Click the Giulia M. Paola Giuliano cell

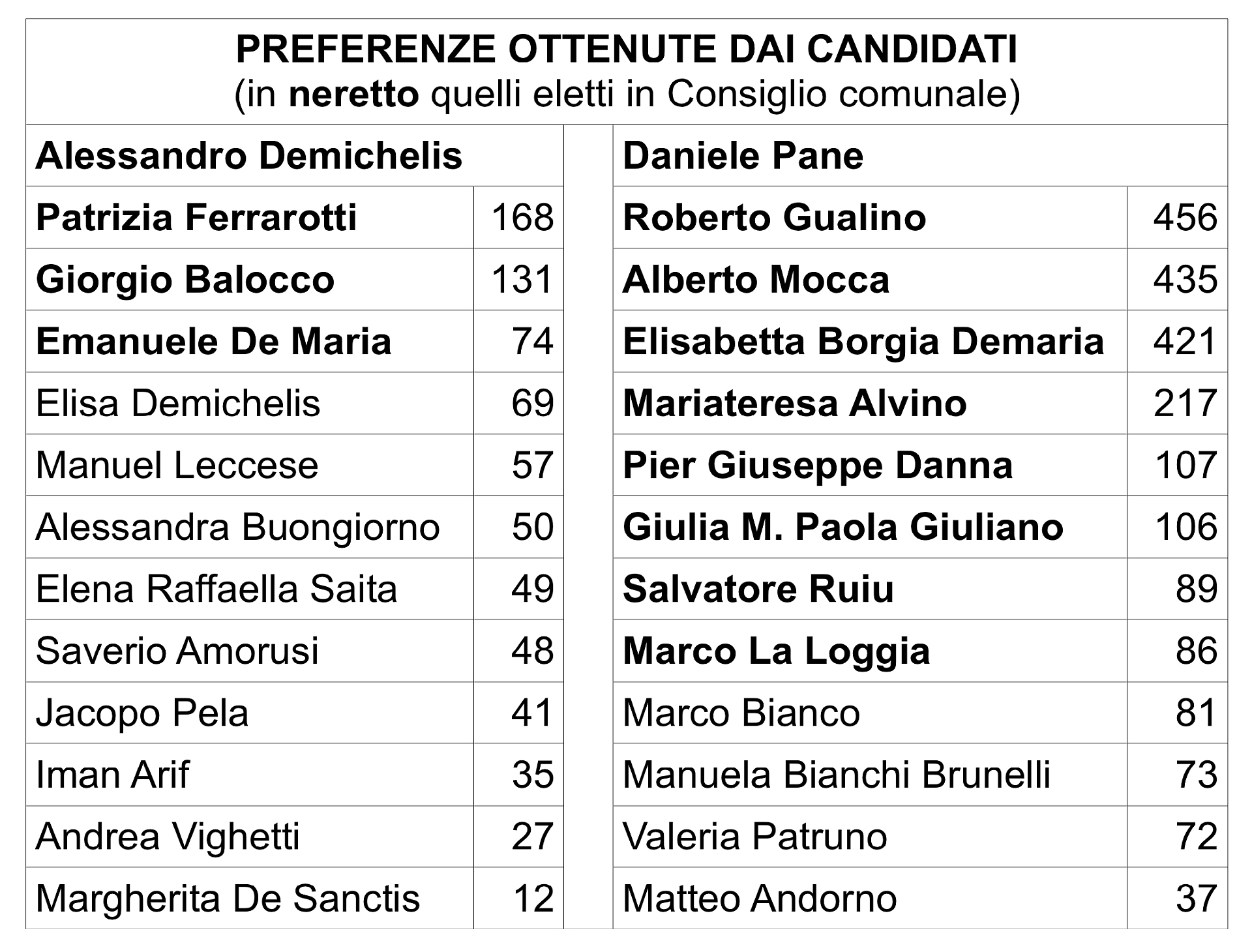coord(870,527)
